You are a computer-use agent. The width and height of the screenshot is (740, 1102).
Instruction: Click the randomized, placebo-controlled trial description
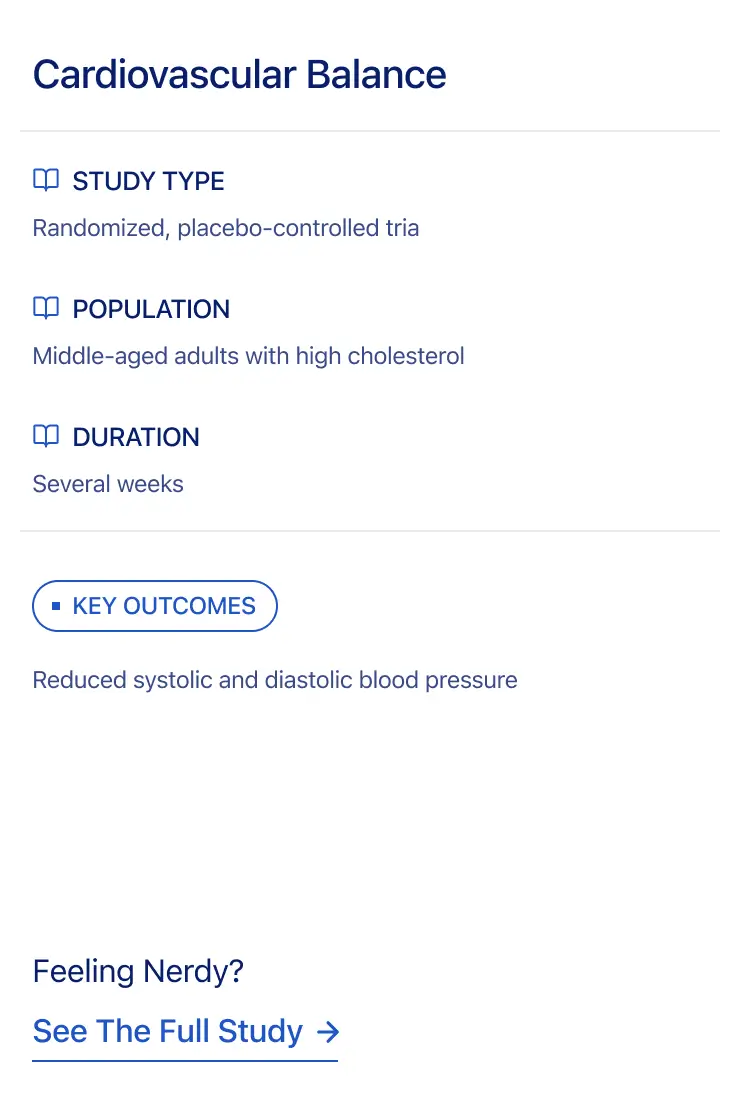(226, 228)
